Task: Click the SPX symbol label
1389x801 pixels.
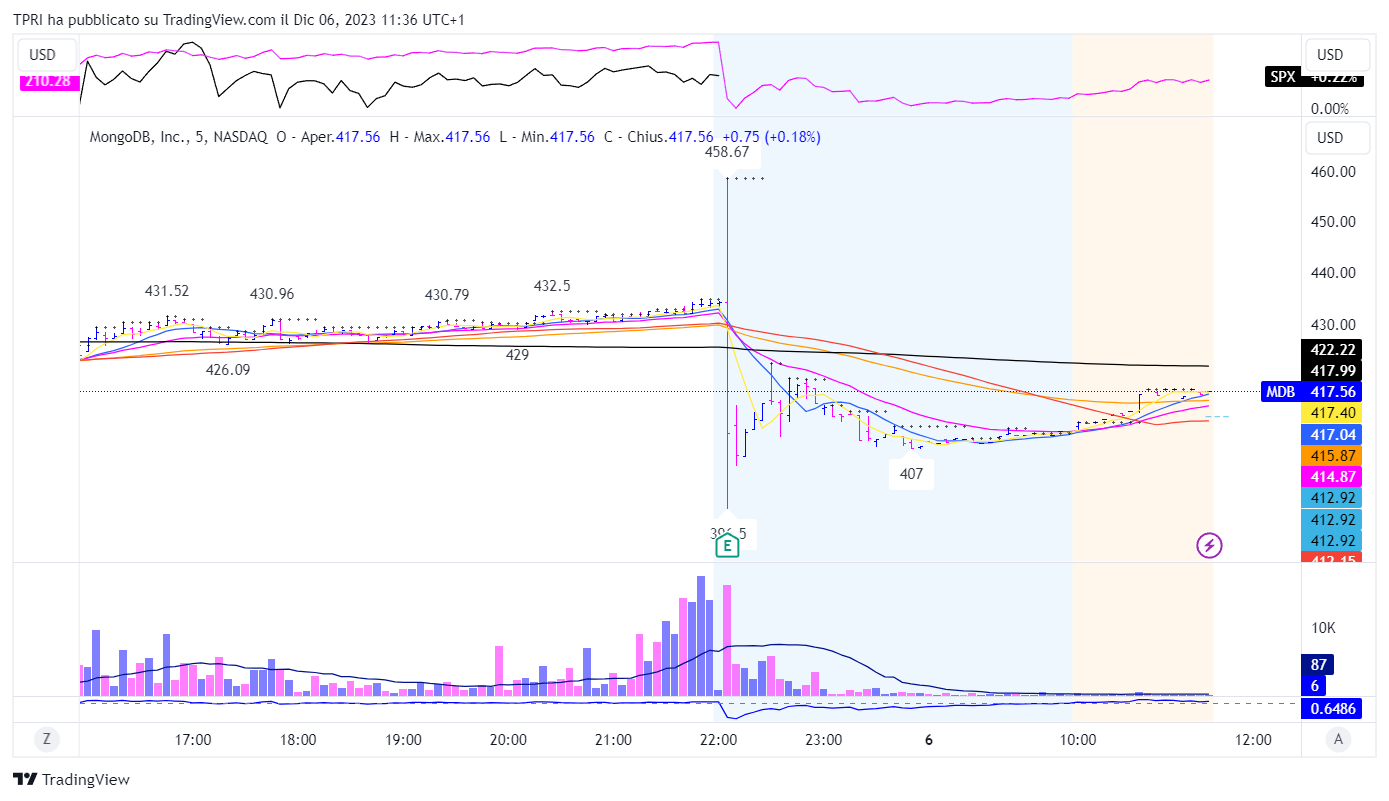Action: [x=1282, y=77]
